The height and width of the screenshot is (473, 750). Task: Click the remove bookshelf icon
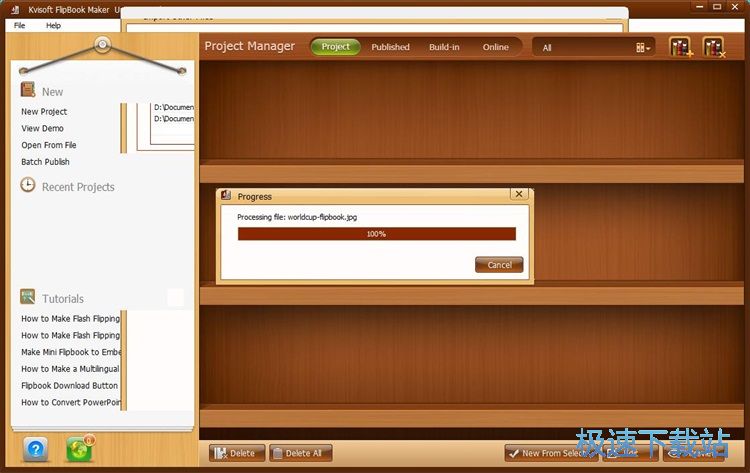click(x=714, y=47)
